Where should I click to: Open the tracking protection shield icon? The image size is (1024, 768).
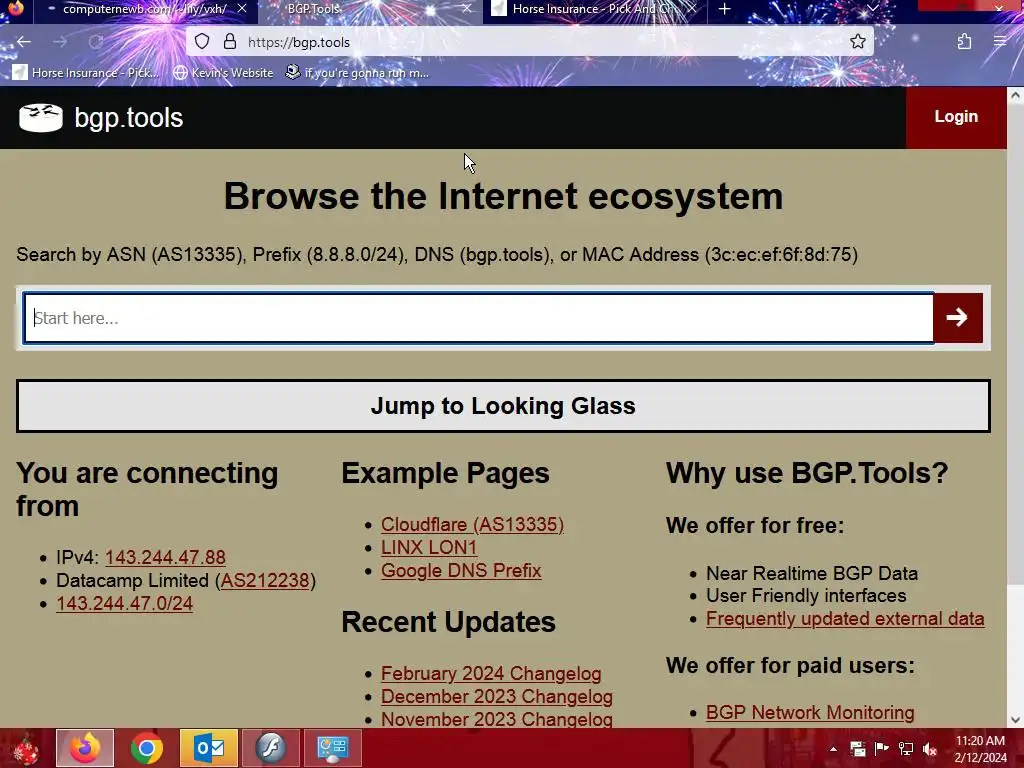pos(202,42)
